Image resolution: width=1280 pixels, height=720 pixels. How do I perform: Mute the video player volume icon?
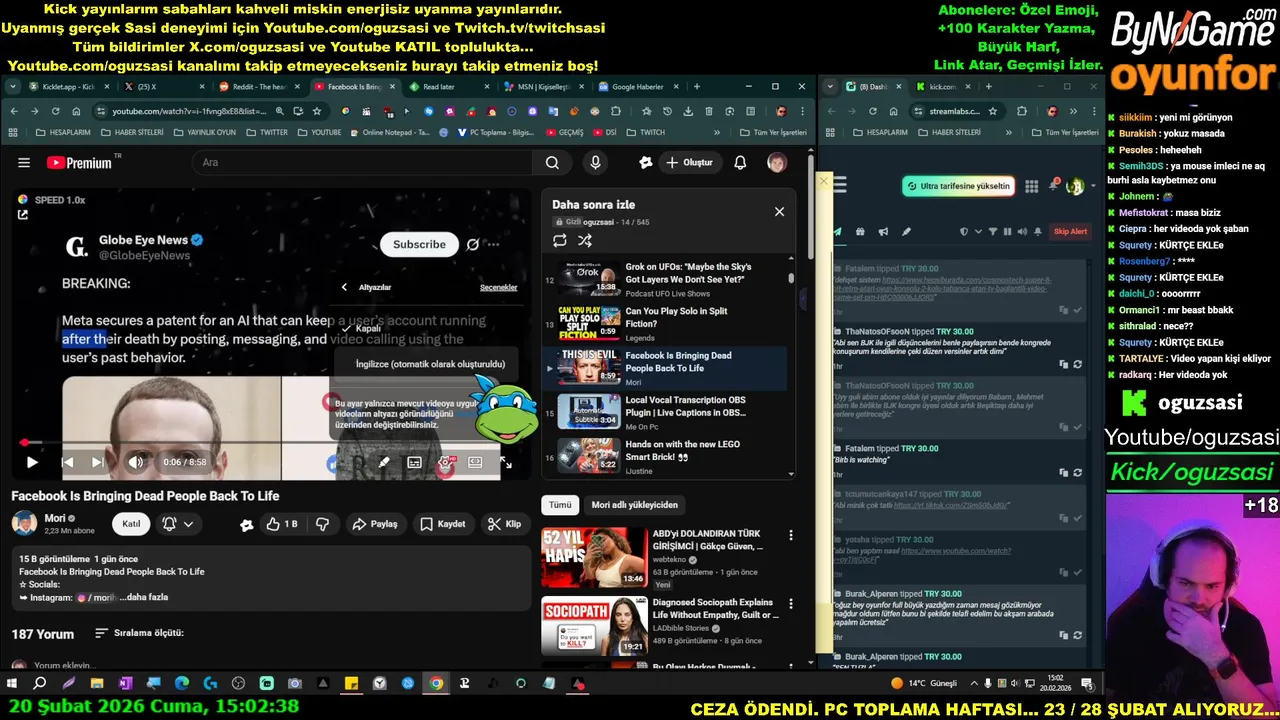pos(136,462)
